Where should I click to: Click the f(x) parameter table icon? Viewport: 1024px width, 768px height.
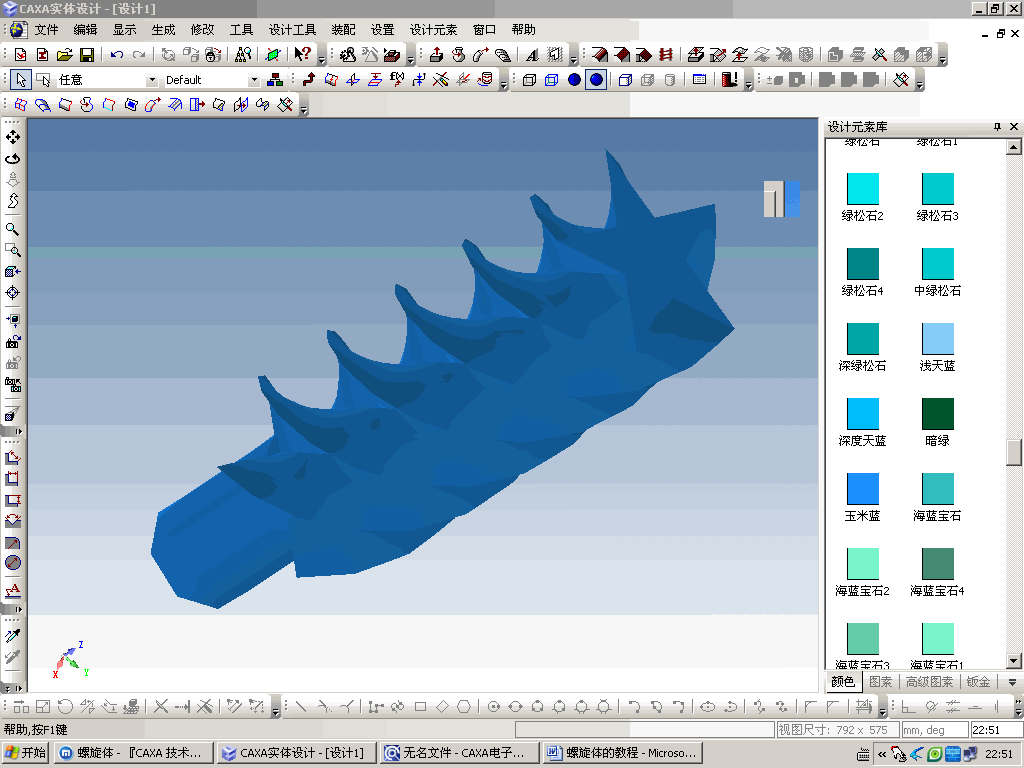(x=396, y=80)
